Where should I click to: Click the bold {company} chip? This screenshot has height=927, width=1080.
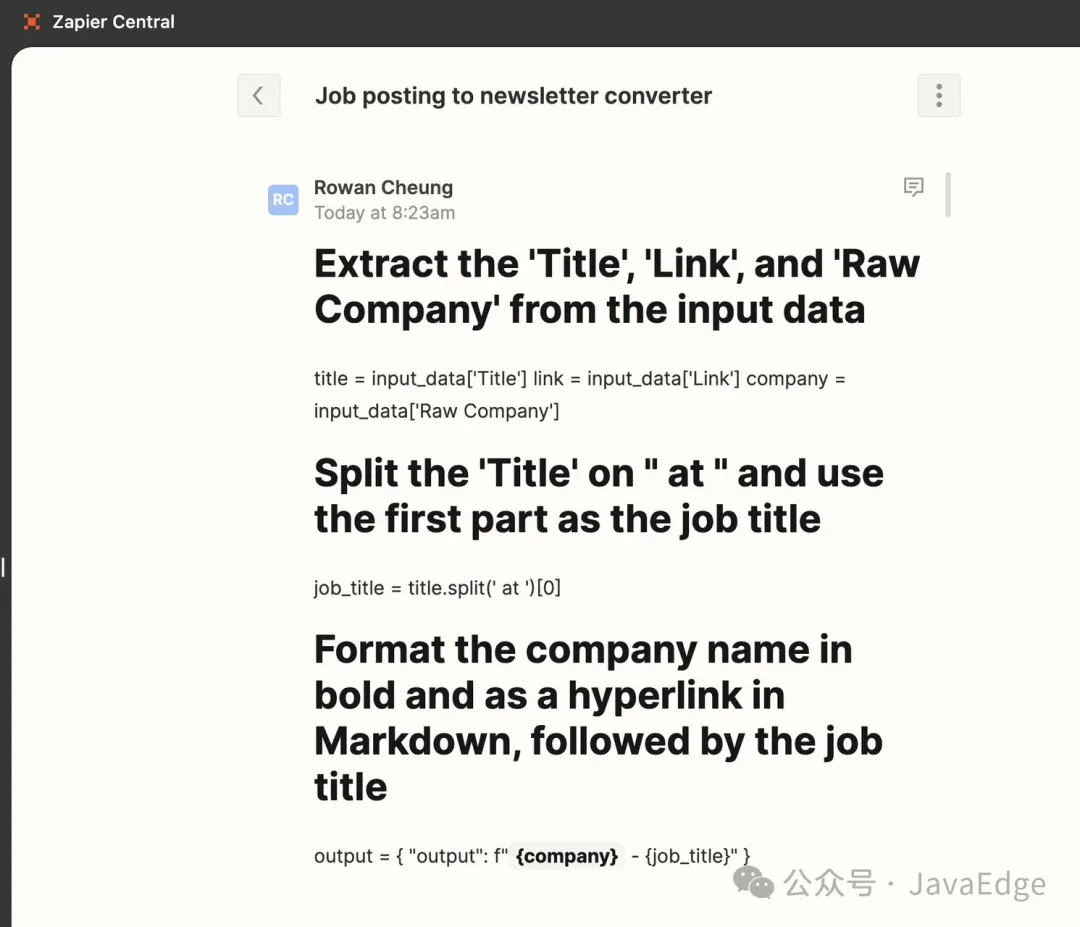(x=568, y=856)
